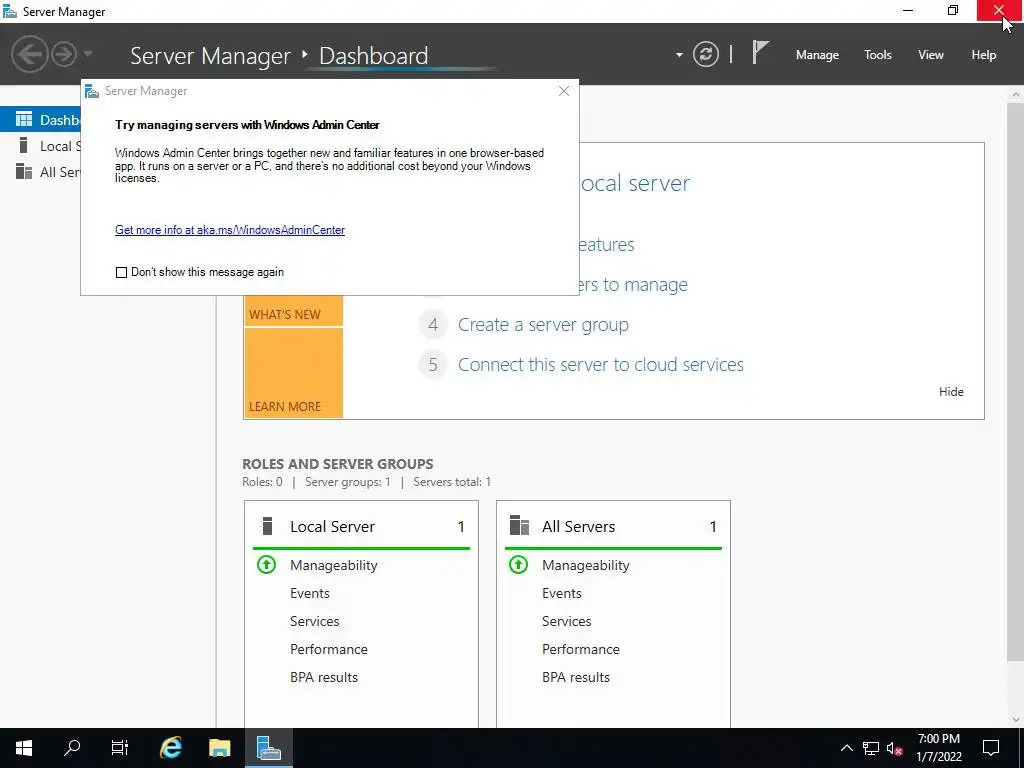Click the LEARN MORE tile
The width and height of the screenshot is (1024, 768).
point(293,373)
